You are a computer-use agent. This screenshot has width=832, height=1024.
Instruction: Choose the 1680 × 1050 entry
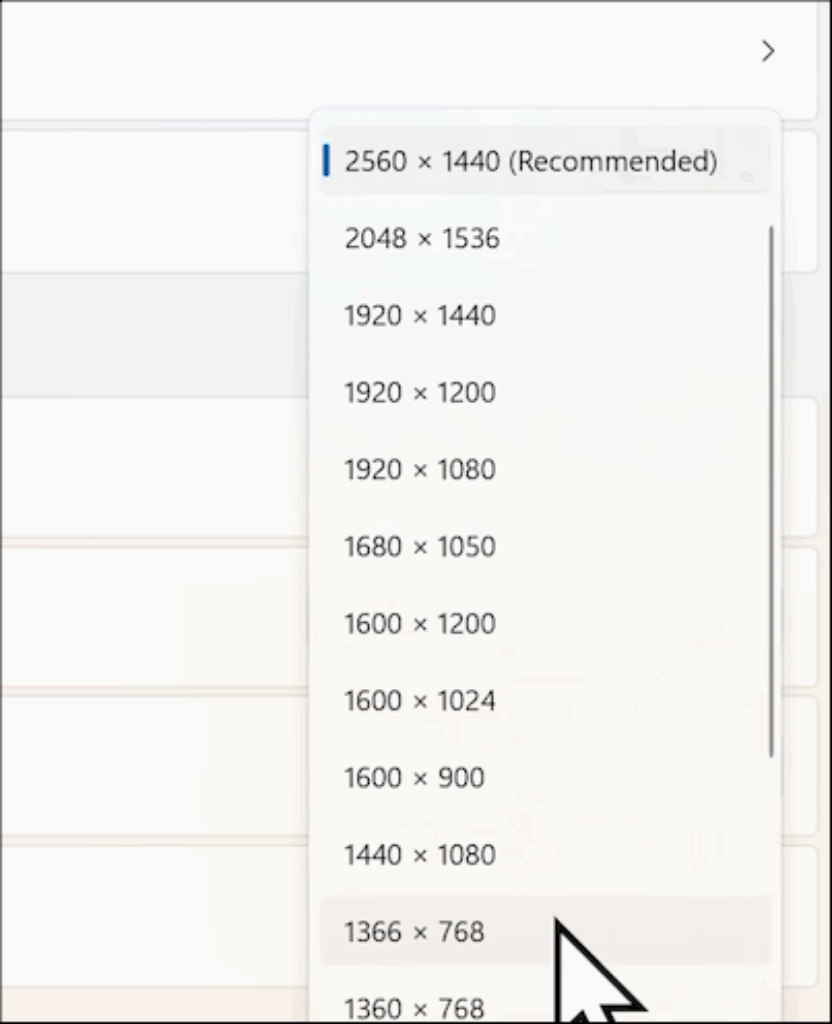(419, 547)
